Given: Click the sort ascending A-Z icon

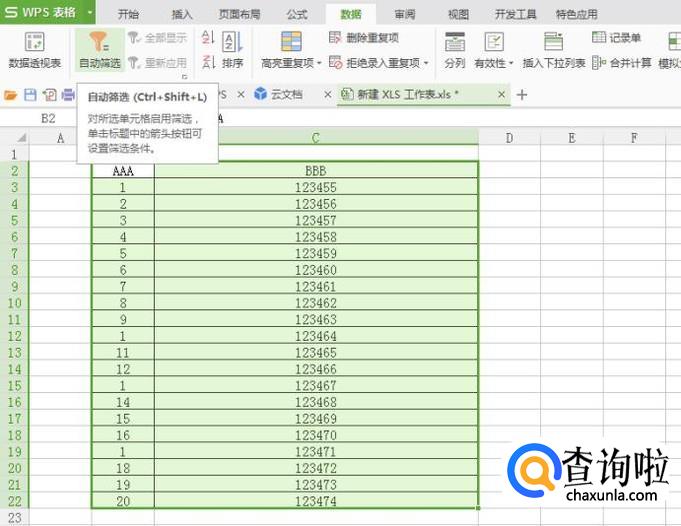Looking at the screenshot, I should pyautogui.click(x=208, y=38).
